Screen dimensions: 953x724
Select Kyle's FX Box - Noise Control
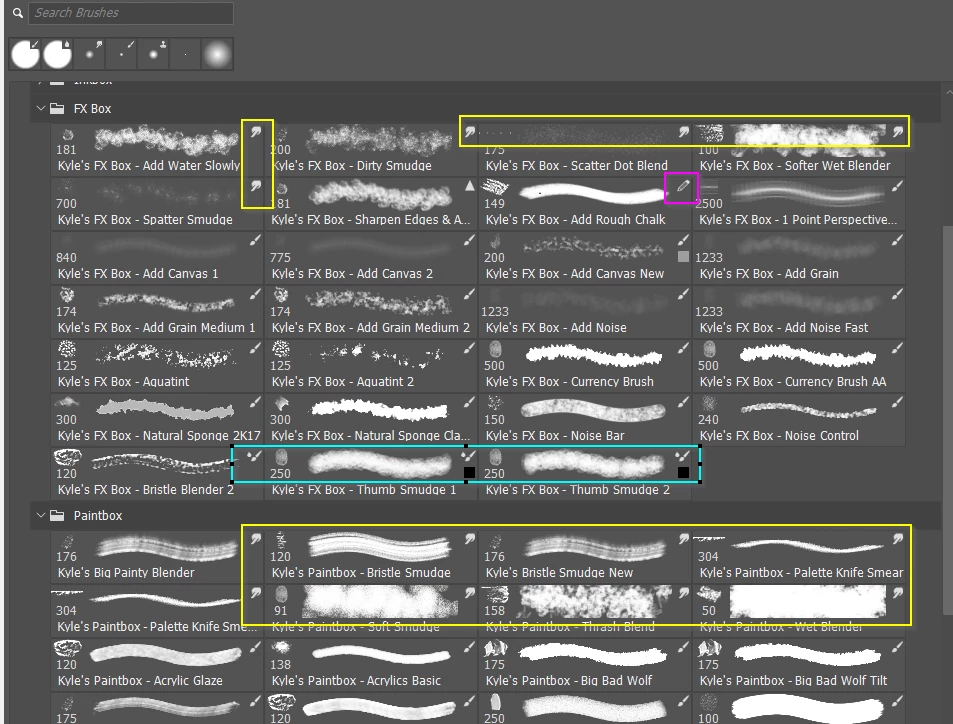799,420
